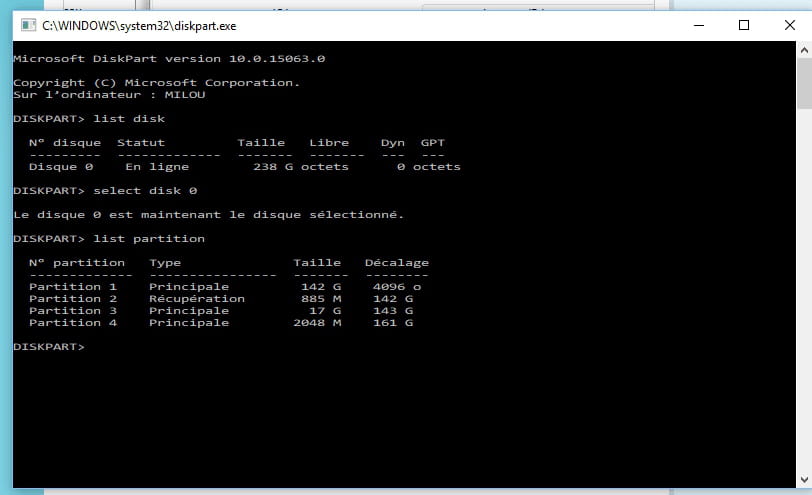Click the 'Récupération' partition type
The width and height of the screenshot is (812, 495).
pos(197,299)
